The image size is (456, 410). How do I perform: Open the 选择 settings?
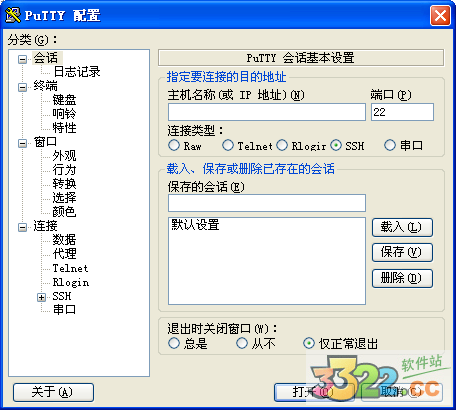pos(64,198)
